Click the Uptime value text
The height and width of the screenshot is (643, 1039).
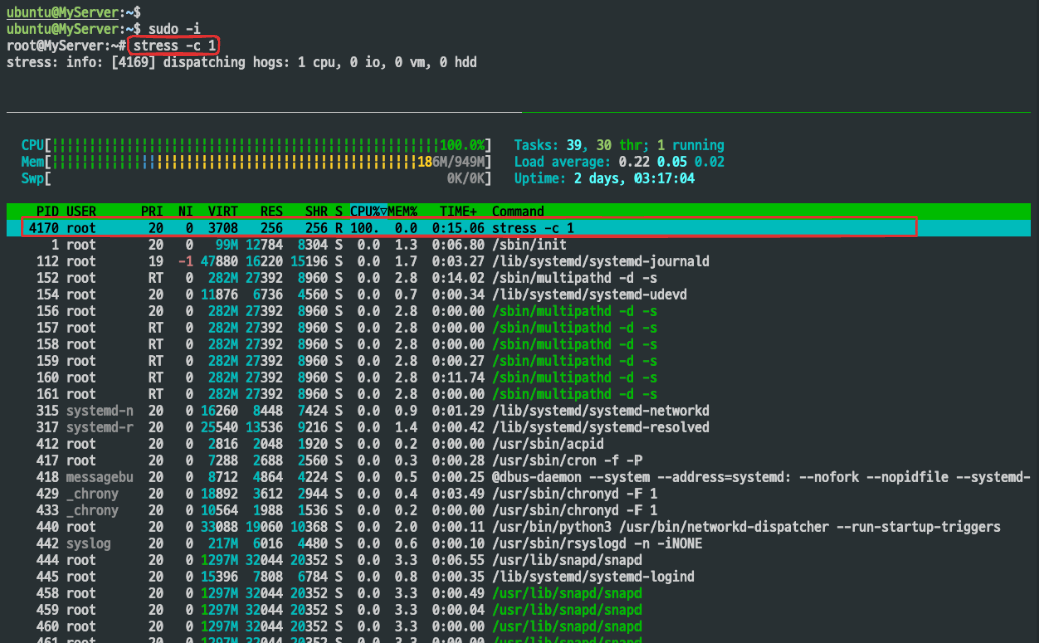point(634,178)
